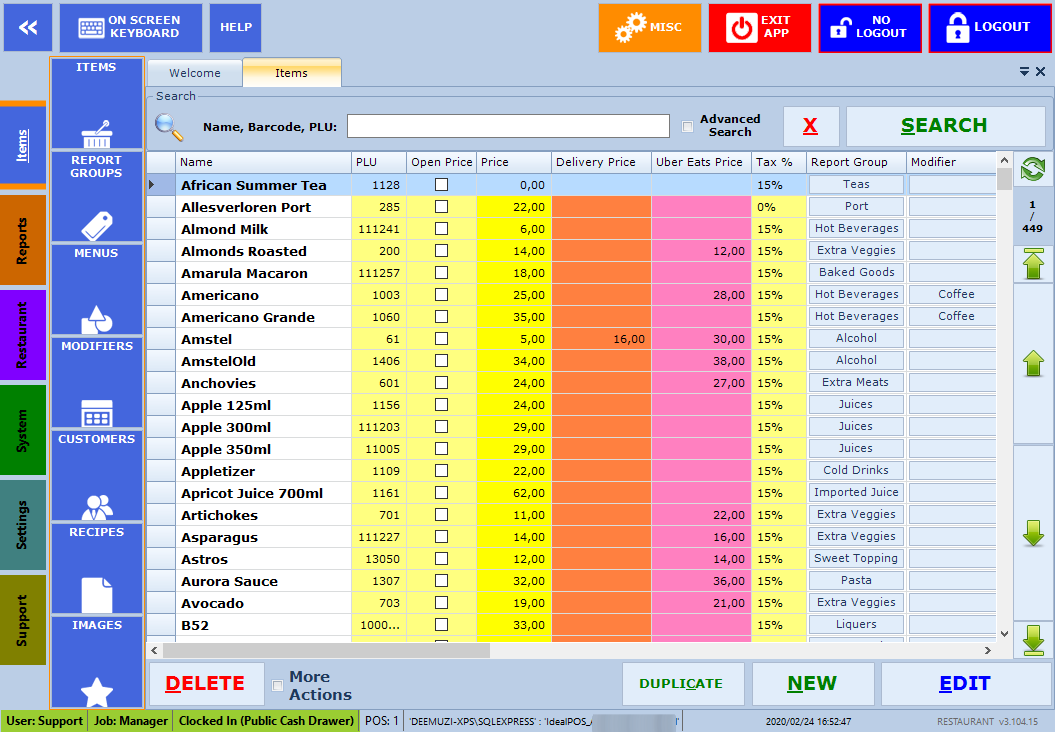Switch to the Welcome tab

tap(195, 73)
